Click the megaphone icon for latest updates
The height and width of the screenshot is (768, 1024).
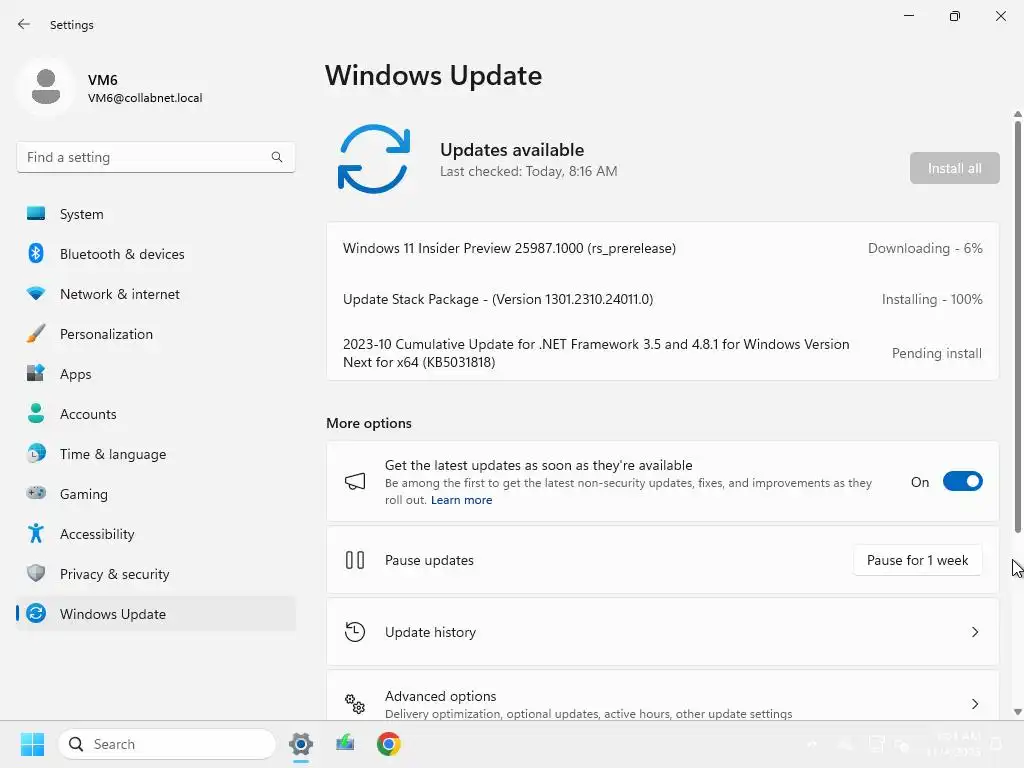pos(355,482)
